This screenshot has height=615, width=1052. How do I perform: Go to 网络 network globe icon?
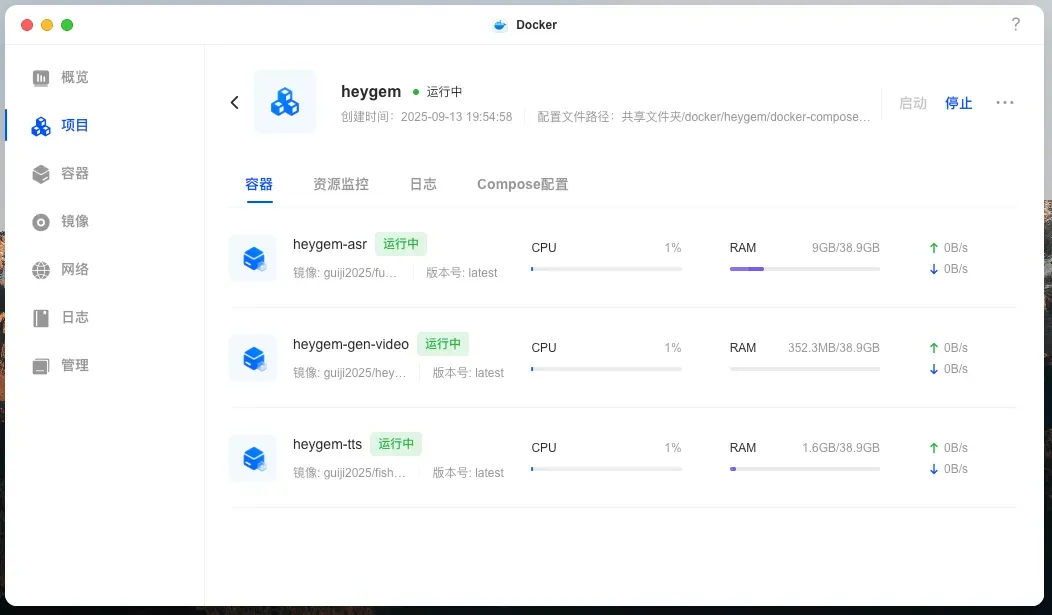pyautogui.click(x=41, y=270)
